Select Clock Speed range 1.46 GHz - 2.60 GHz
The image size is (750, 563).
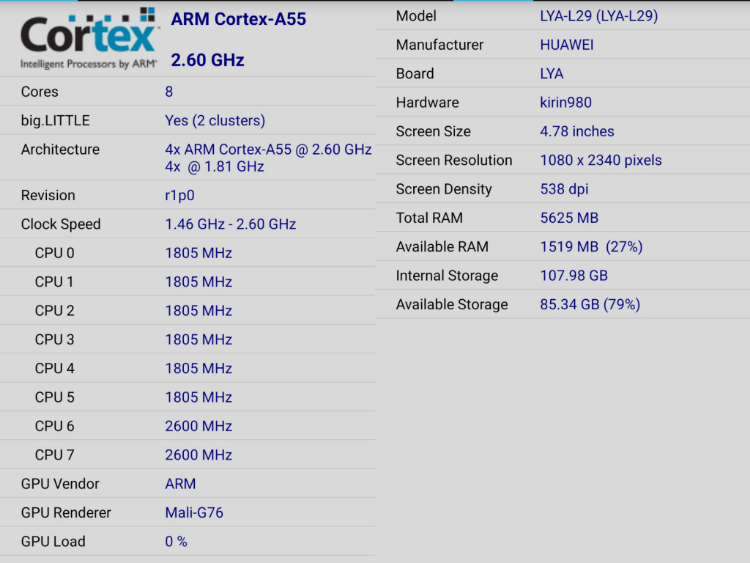(230, 224)
